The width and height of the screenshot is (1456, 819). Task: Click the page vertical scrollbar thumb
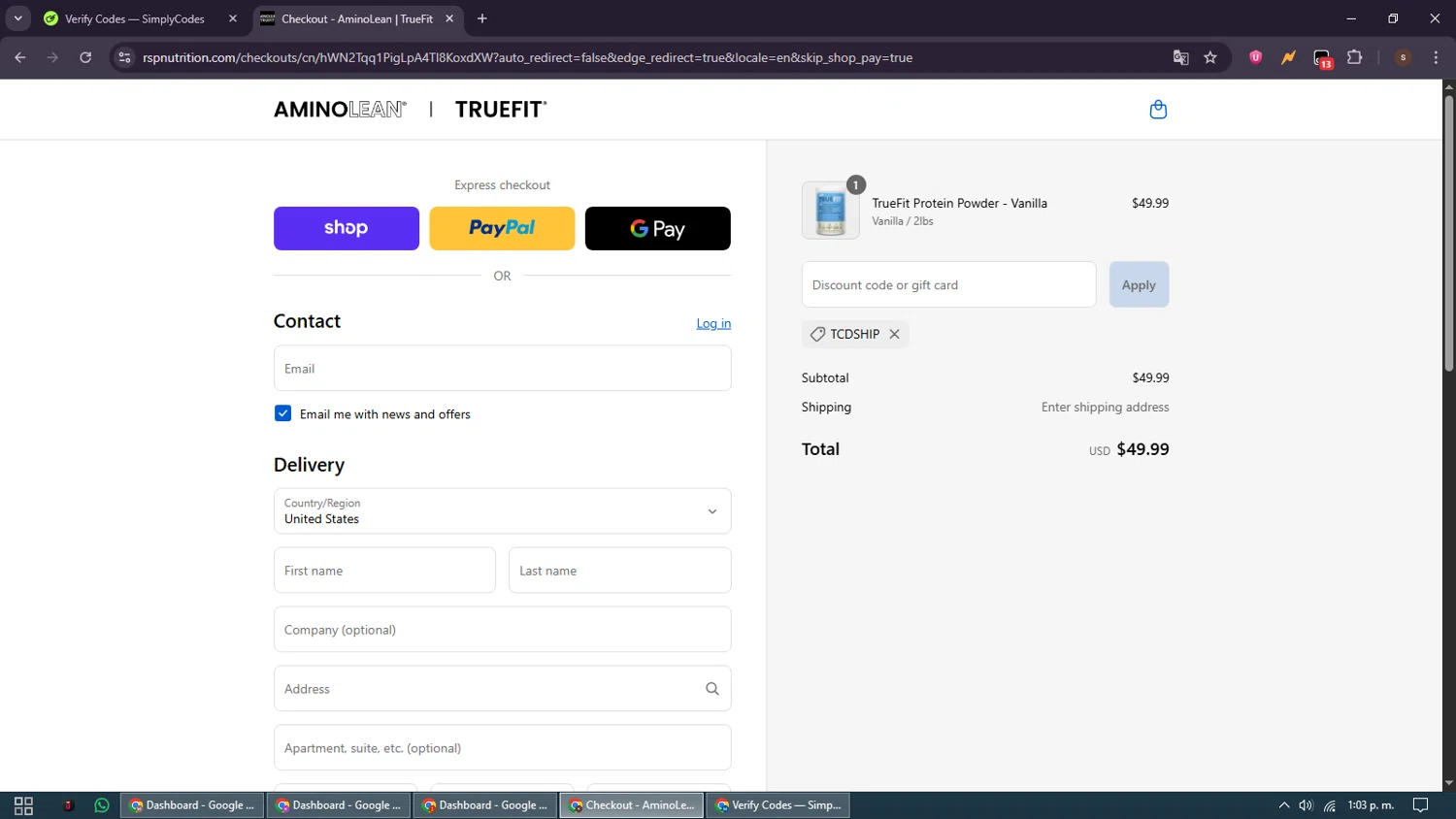[x=1448, y=233]
